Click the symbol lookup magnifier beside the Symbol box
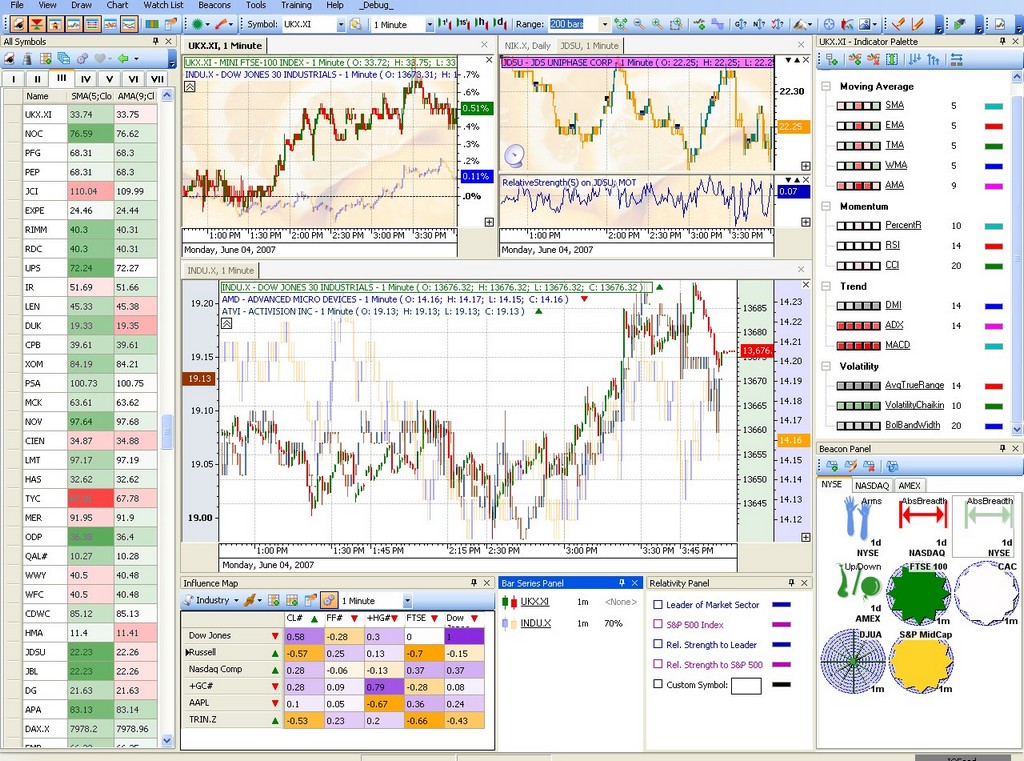This screenshot has width=1024, height=761. click(x=356, y=24)
